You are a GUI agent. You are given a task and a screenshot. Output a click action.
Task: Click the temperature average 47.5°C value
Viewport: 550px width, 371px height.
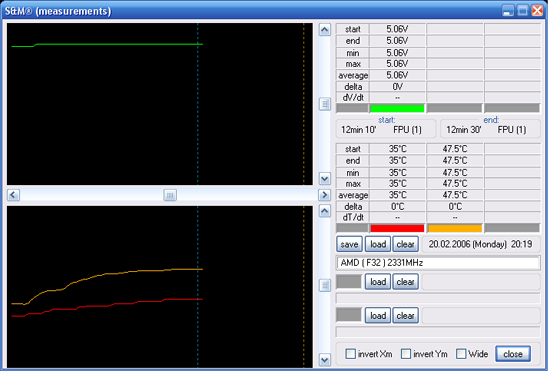(x=455, y=195)
